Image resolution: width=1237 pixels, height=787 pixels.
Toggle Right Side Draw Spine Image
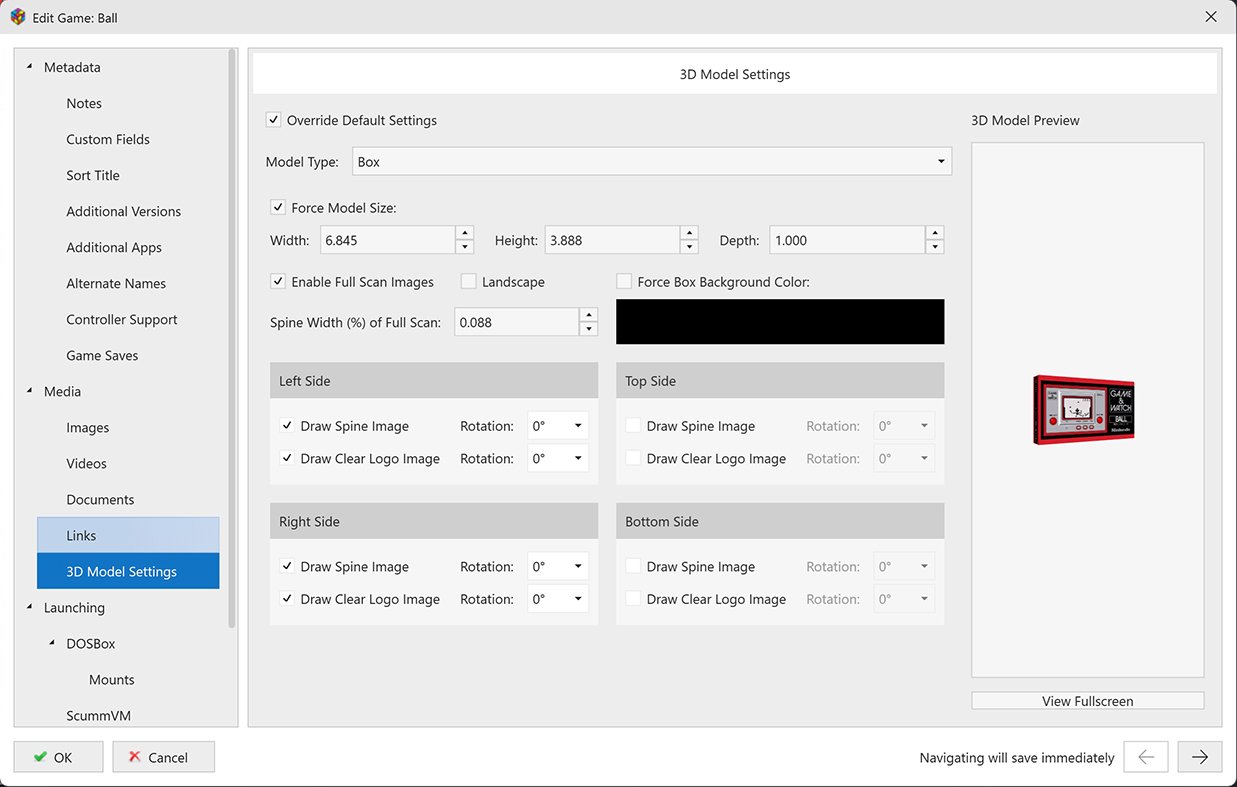pyautogui.click(x=287, y=566)
